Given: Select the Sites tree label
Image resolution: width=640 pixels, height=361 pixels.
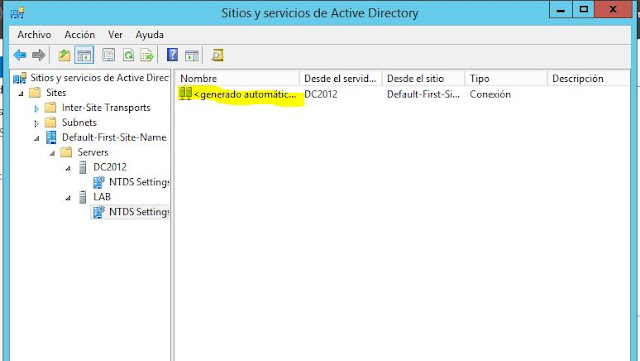Looking at the screenshot, I should pos(56,93).
